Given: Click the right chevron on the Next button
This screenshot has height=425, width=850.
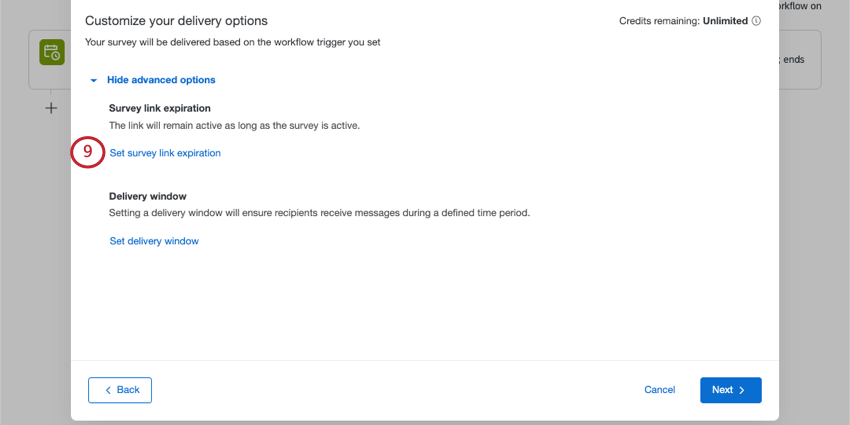Looking at the screenshot, I should click(x=742, y=390).
